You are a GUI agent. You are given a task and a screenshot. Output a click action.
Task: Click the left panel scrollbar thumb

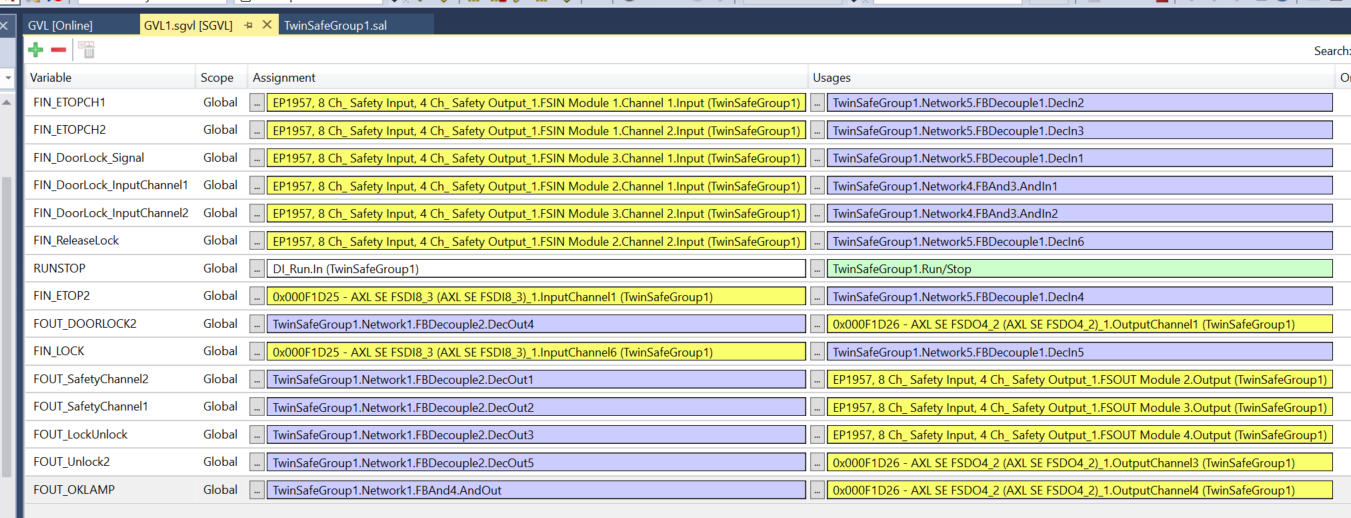7,325
